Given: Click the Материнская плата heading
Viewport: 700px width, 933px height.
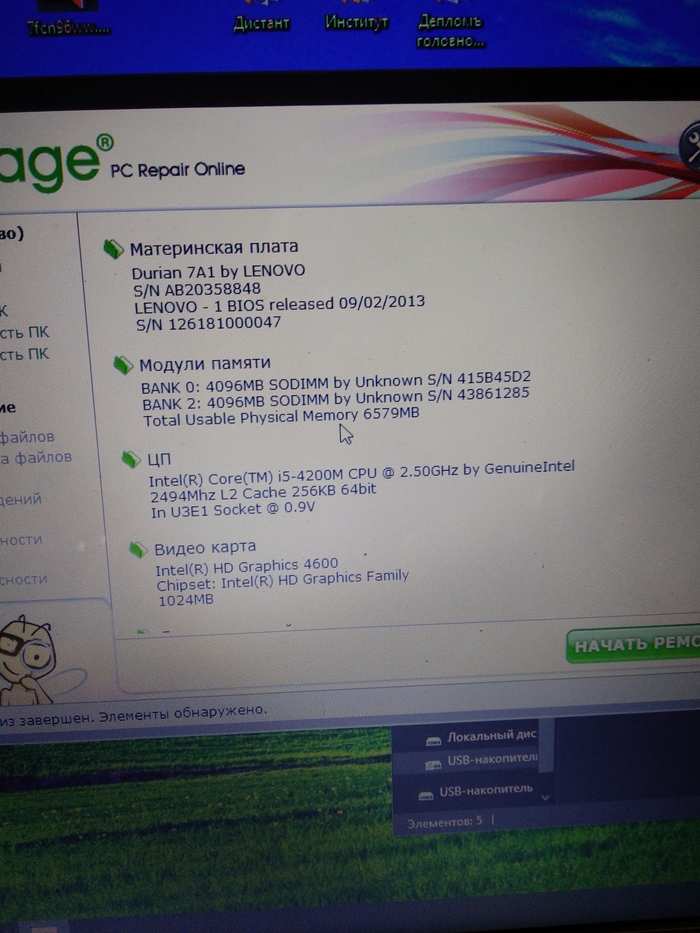Looking at the screenshot, I should click(214, 248).
